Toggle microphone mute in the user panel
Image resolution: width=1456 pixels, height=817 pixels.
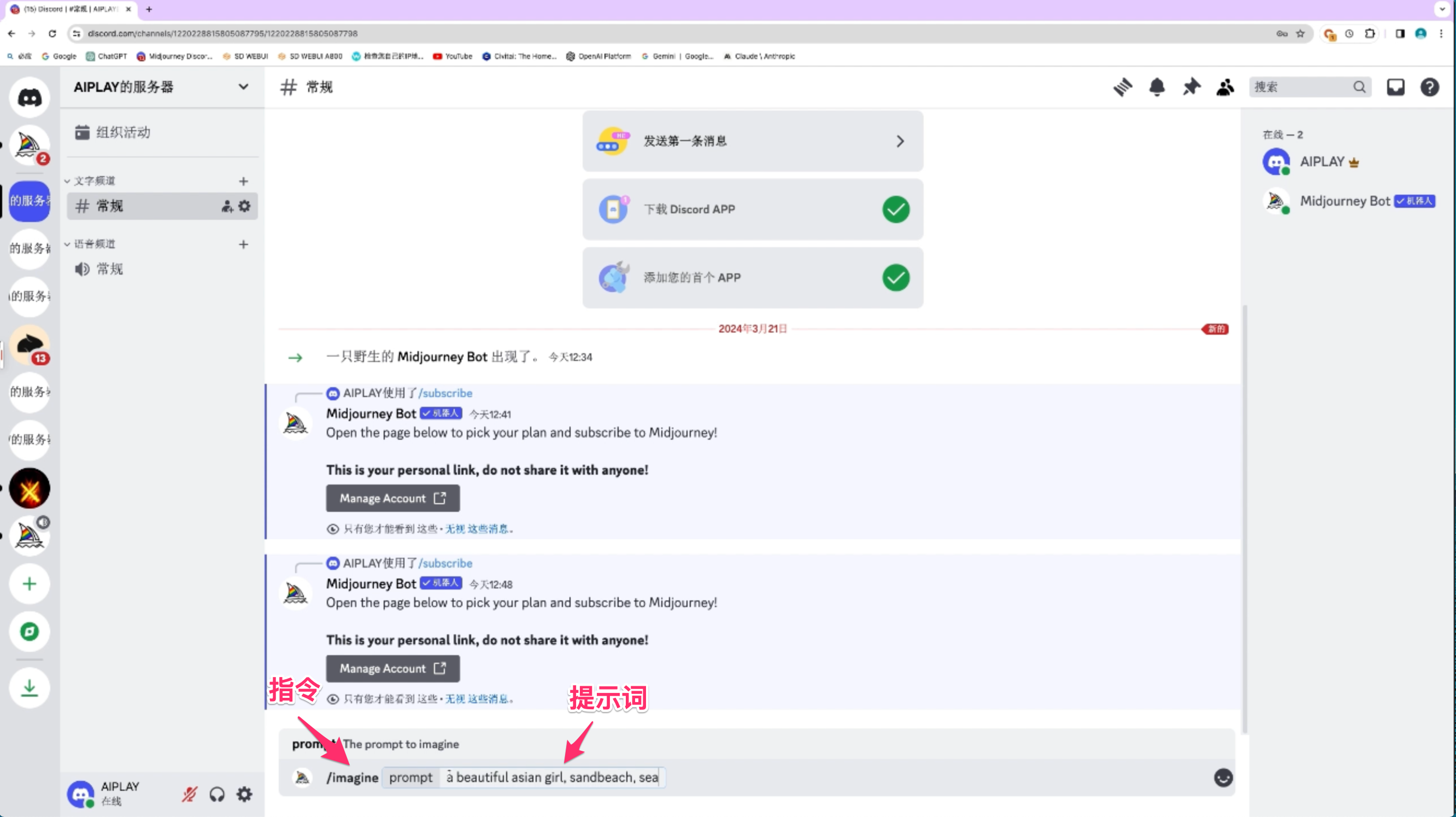point(189,795)
